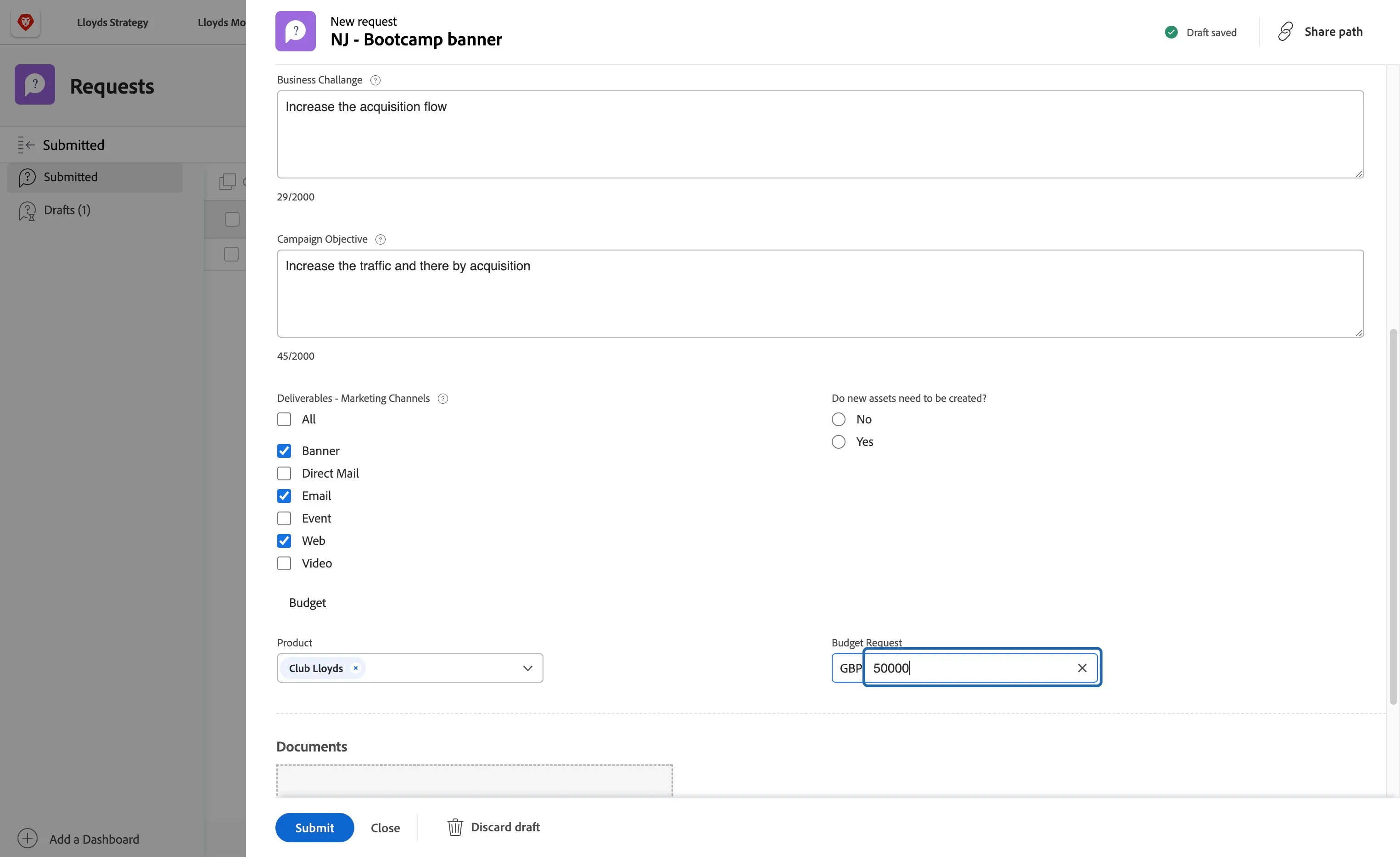Open the Lloyds Mo... tab
This screenshot has height=857, width=1400.
(x=222, y=23)
